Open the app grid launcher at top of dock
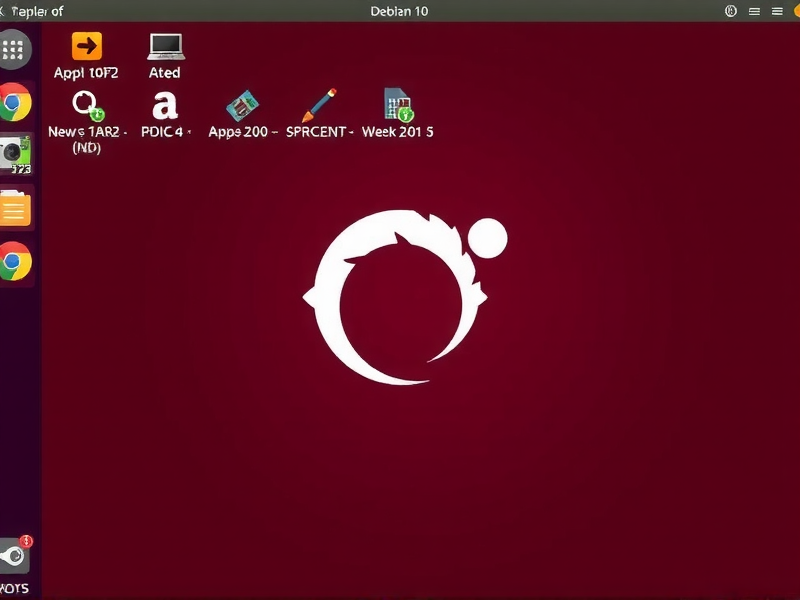This screenshot has width=800, height=600. (14, 47)
